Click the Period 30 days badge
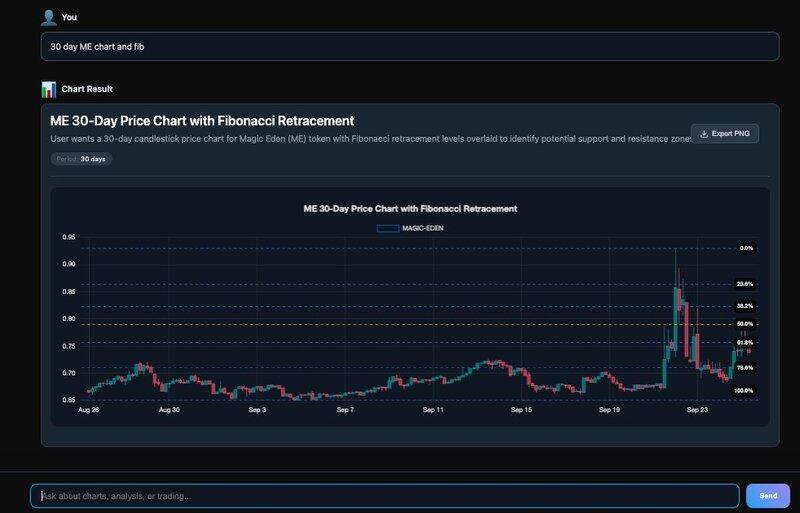The width and height of the screenshot is (800, 513). coord(81,159)
